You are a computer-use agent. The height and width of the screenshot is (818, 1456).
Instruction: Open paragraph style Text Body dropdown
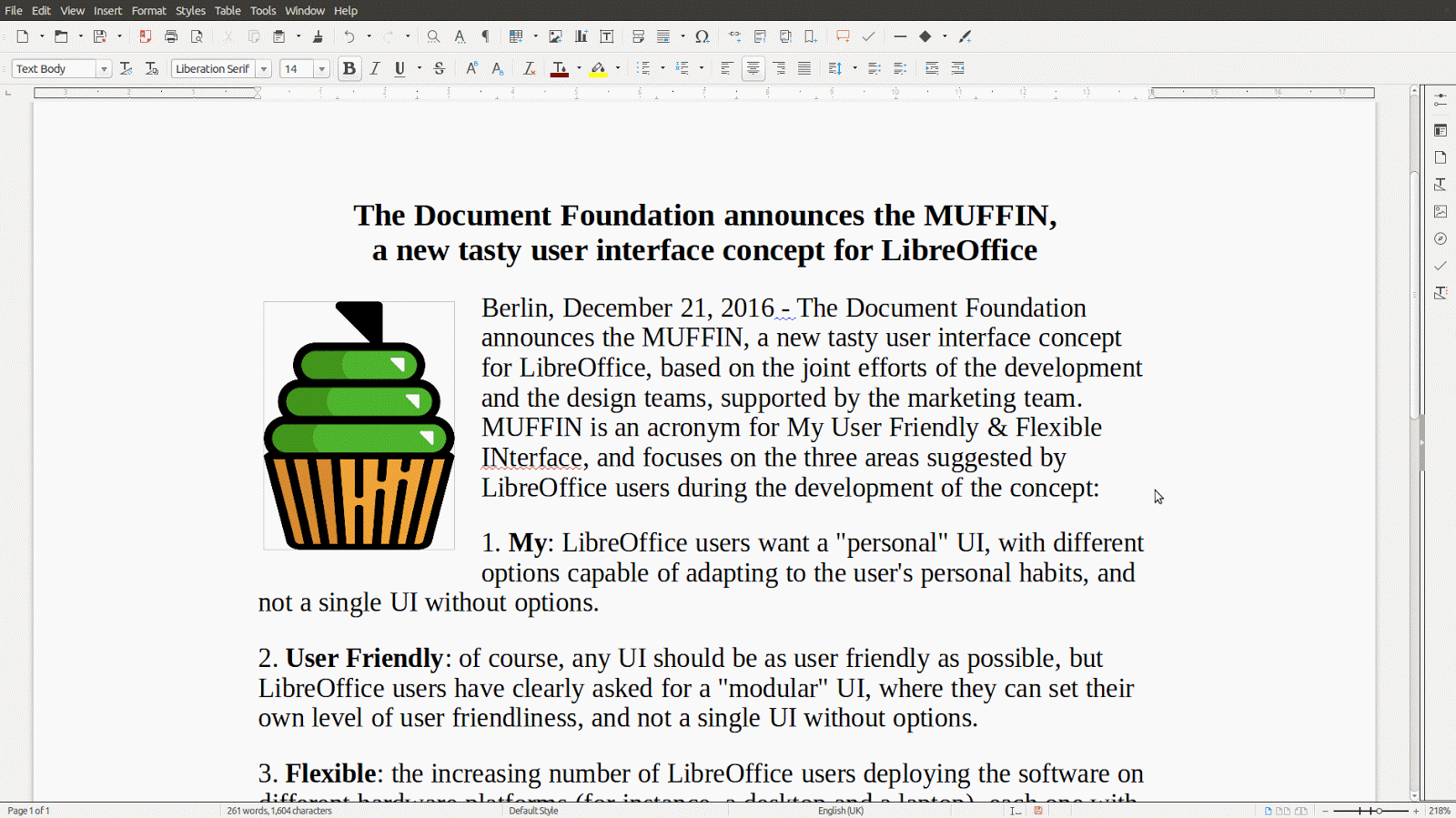(104, 69)
